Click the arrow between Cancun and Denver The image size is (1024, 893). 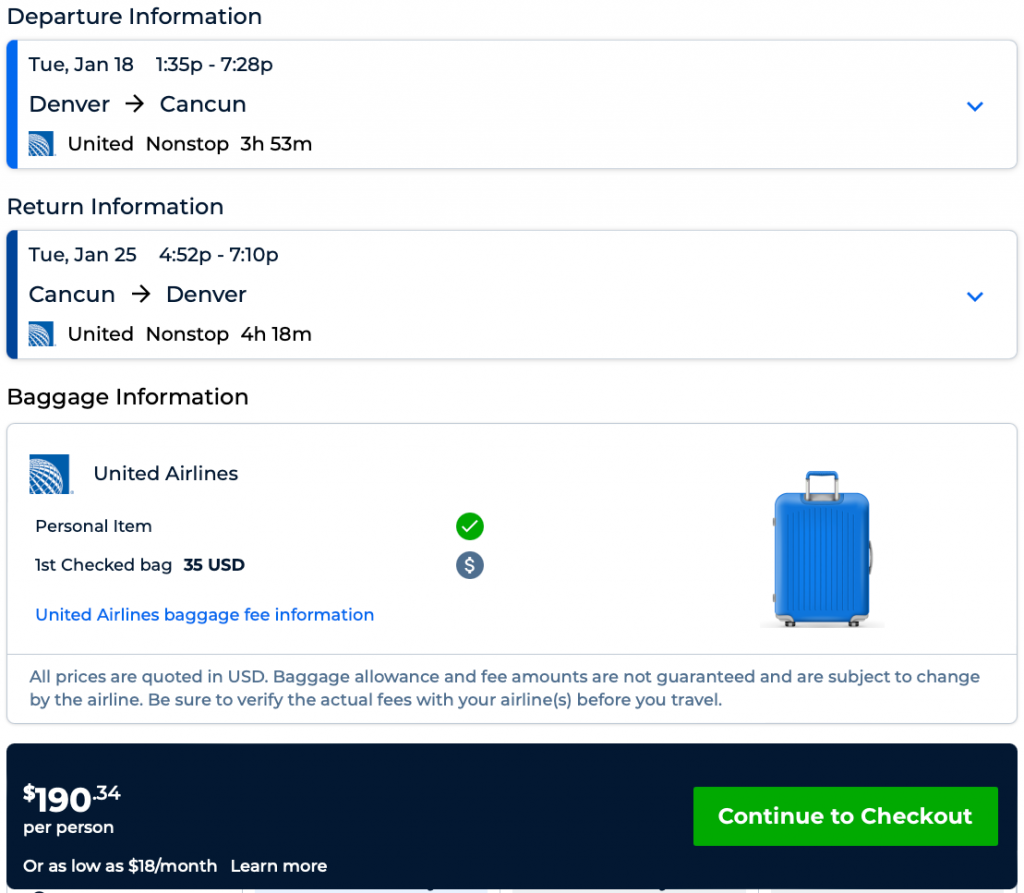tap(141, 294)
